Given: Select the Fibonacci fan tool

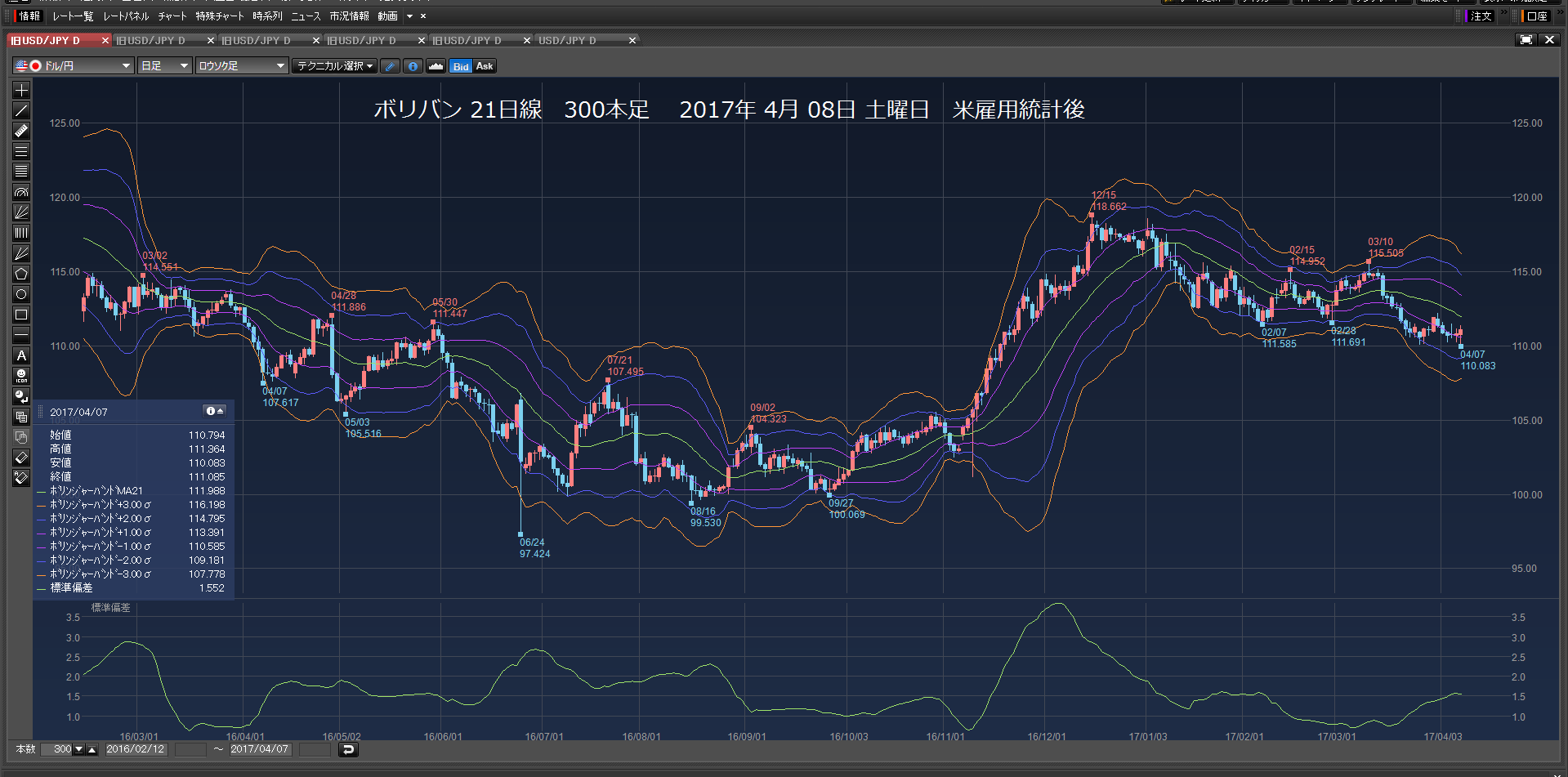Looking at the screenshot, I should (21, 212).
